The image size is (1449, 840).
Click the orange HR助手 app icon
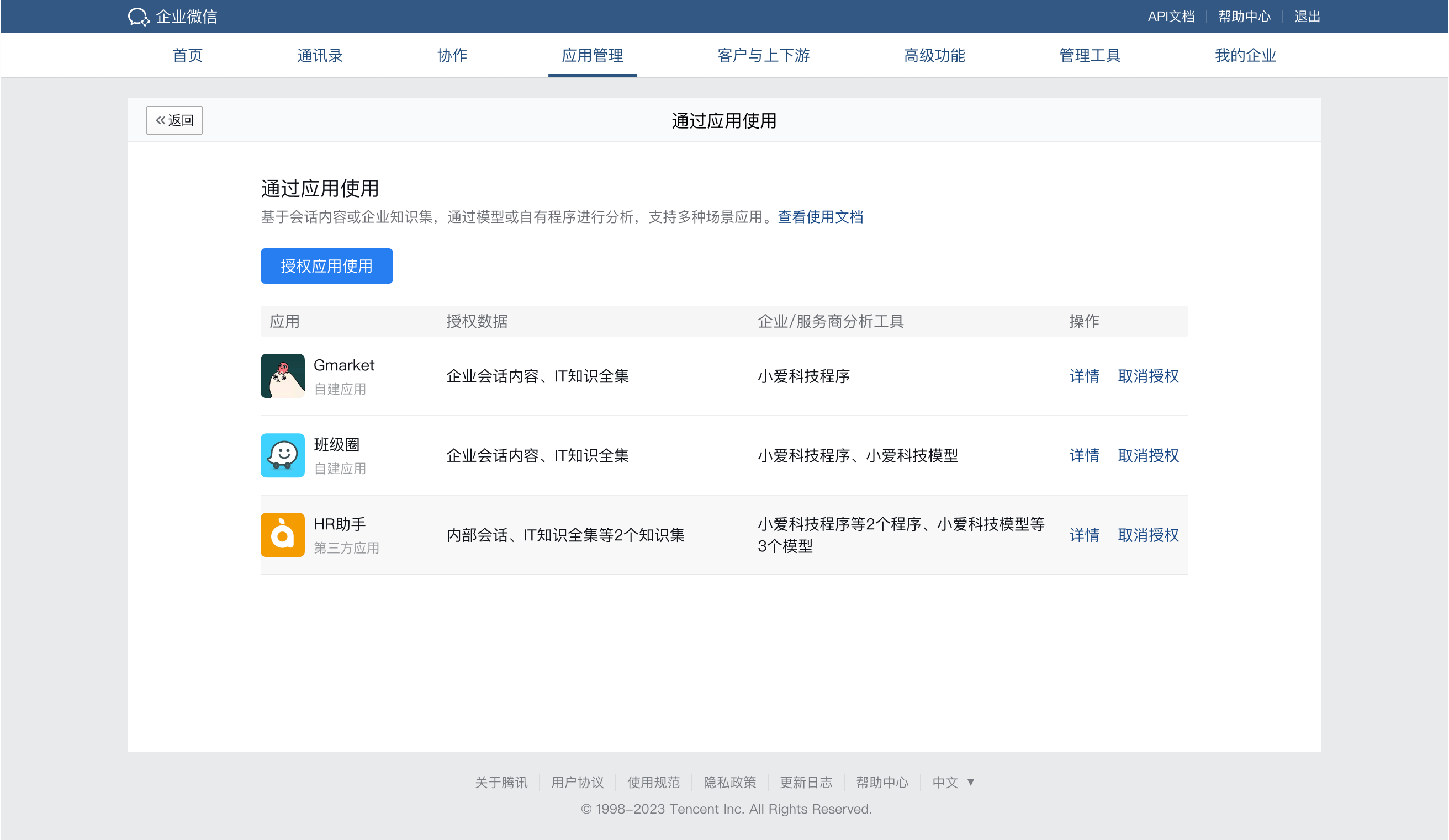[x=282, y=534]
